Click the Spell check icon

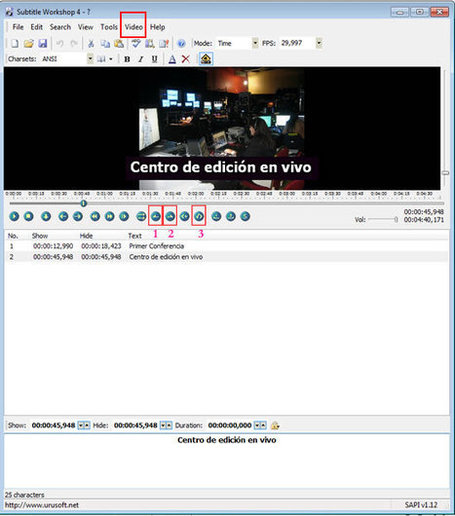tap(136, 43)
